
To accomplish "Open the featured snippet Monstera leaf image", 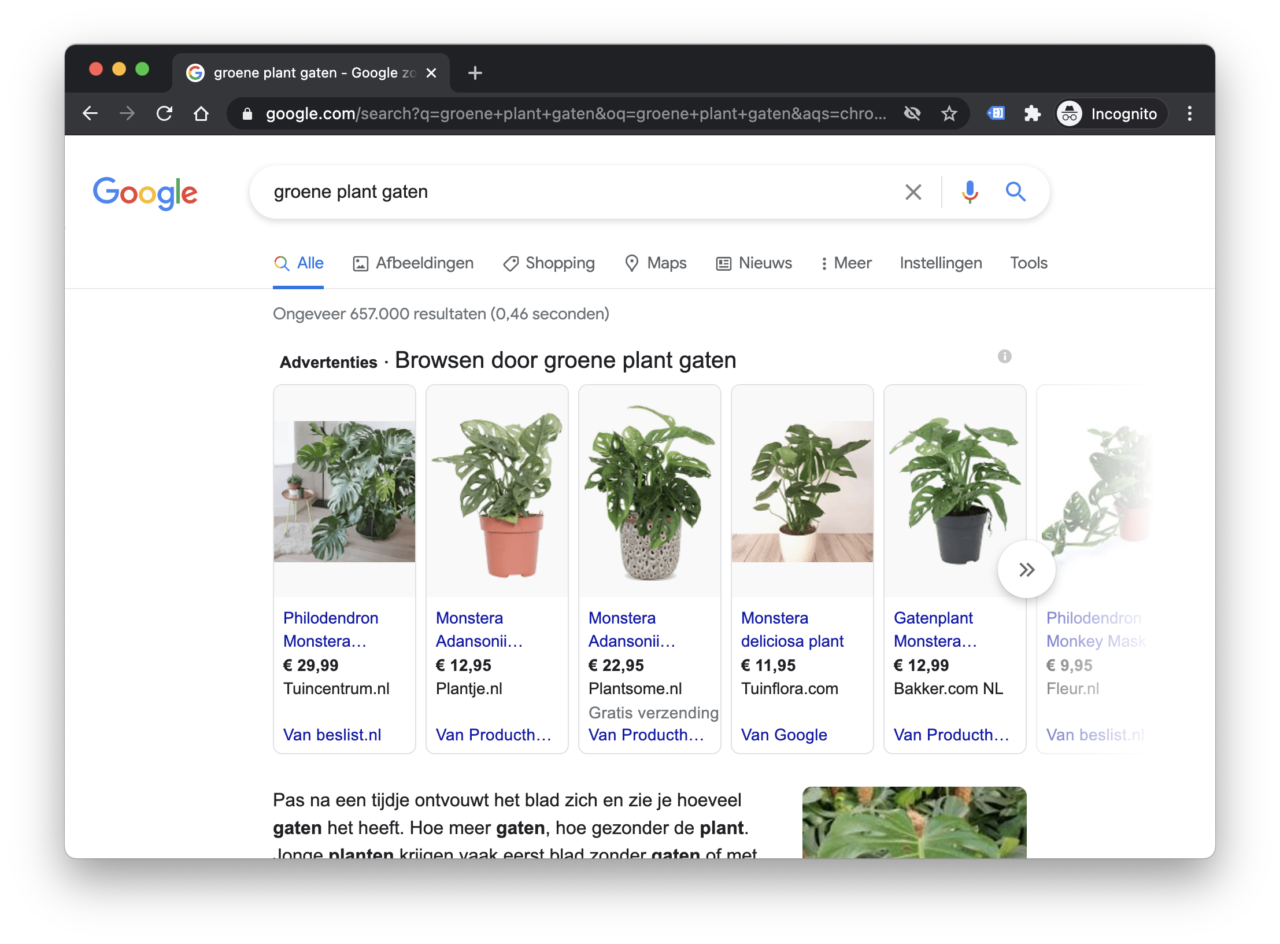I will tap(914, 822).
